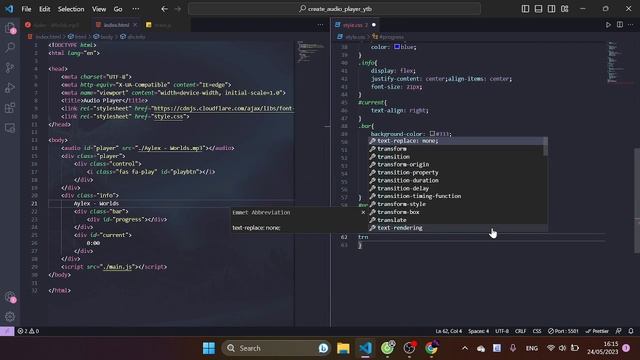Open the html breadcrumb dropdown
Screen dimensions: 640x360
(77, 37)
